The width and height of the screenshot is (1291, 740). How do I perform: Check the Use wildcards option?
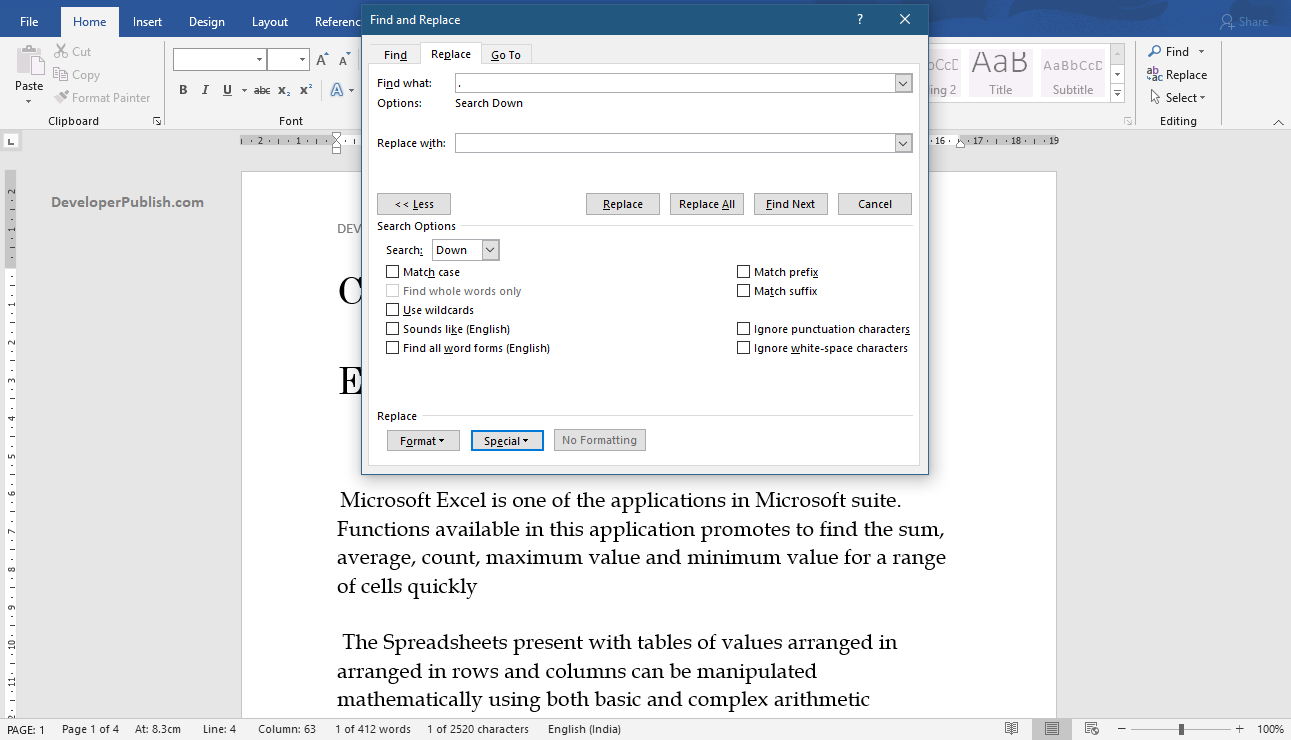pyautogui.click(x=392, y=309)
